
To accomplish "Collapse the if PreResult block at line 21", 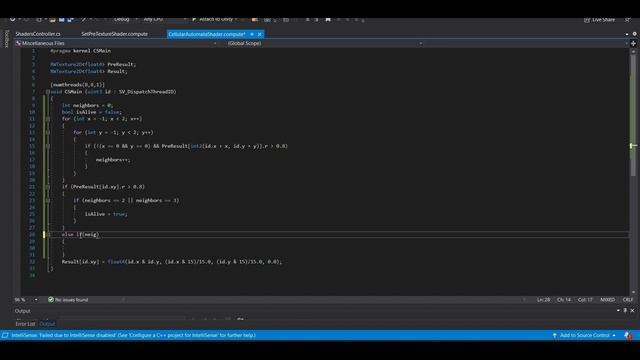I will click(48, 187).
